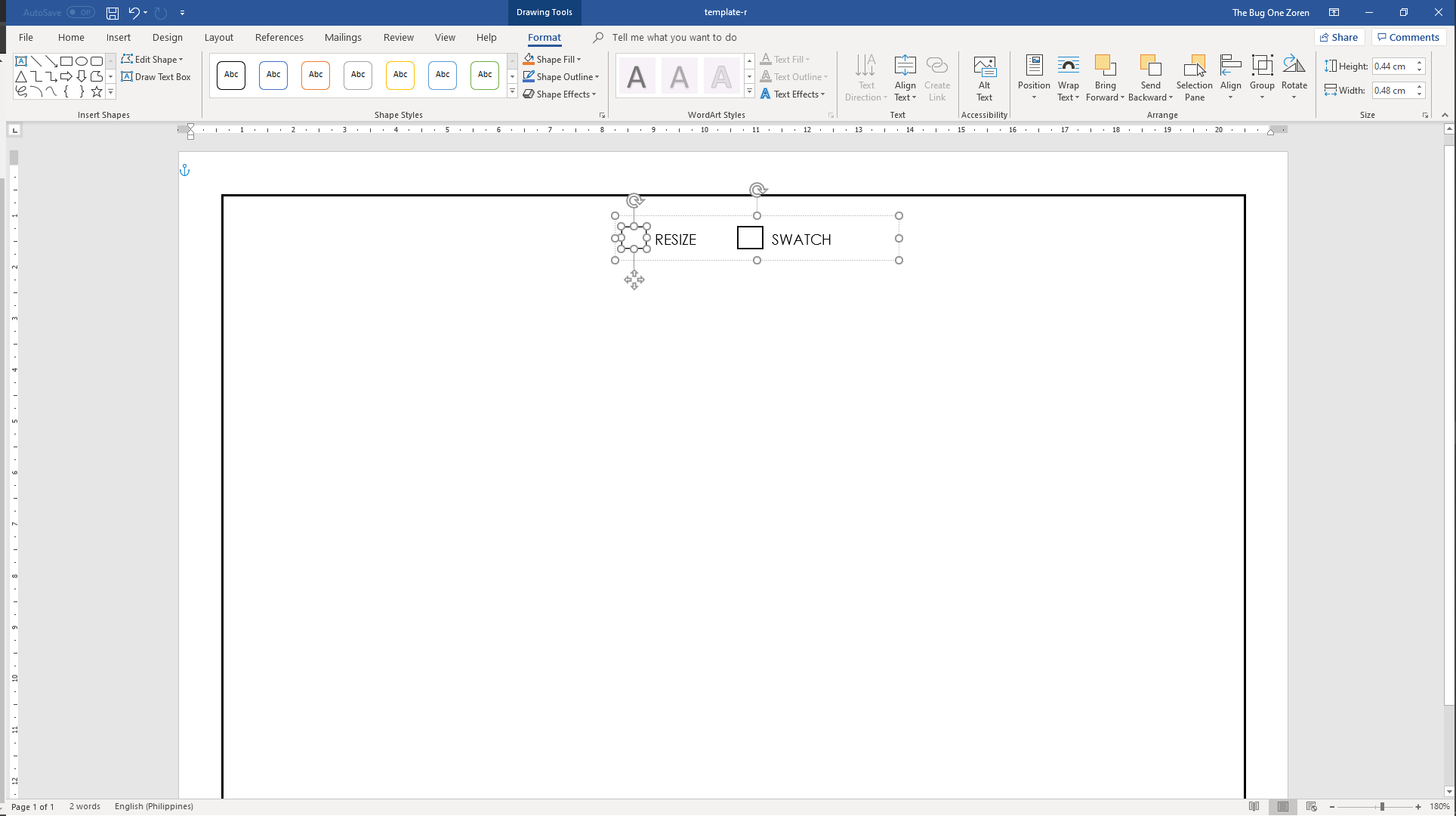Open Rotate dropdown
The width and height of the screenshot is (1456, 816).
(x=1294, y=78)
